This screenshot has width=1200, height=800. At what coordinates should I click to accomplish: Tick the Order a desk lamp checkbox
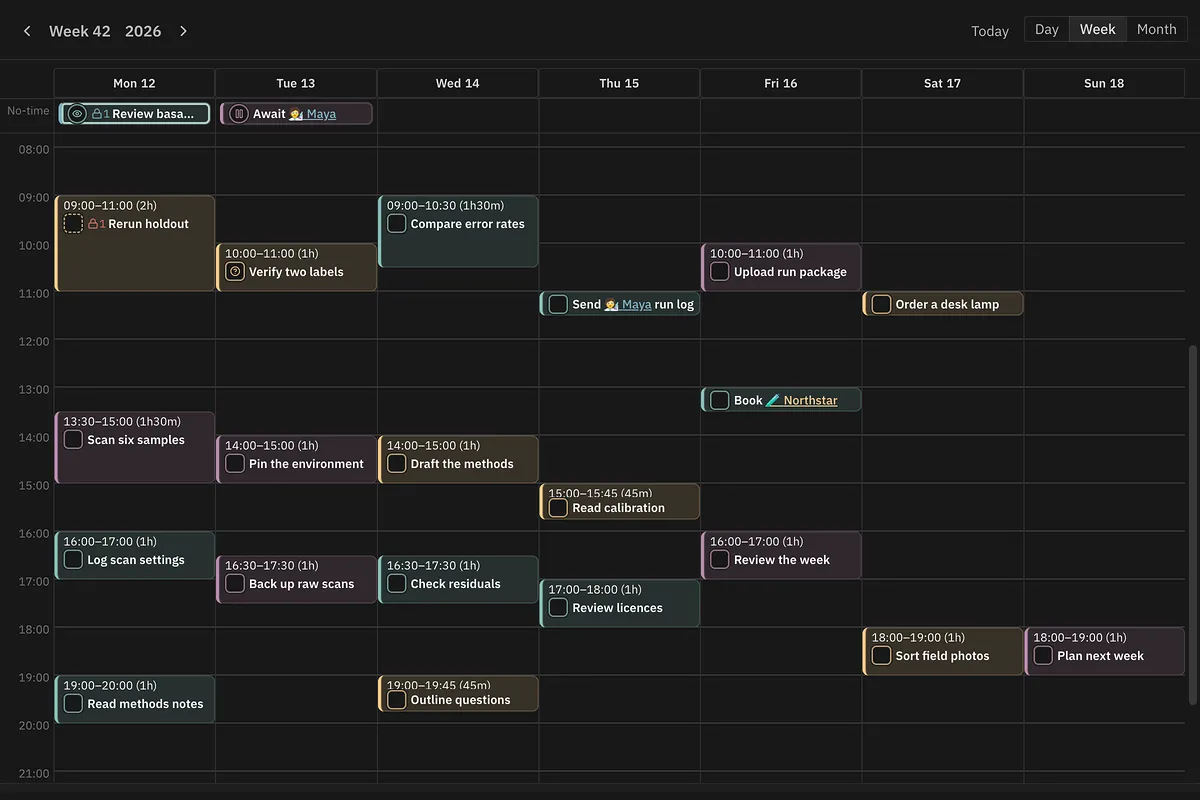[881, 304]
